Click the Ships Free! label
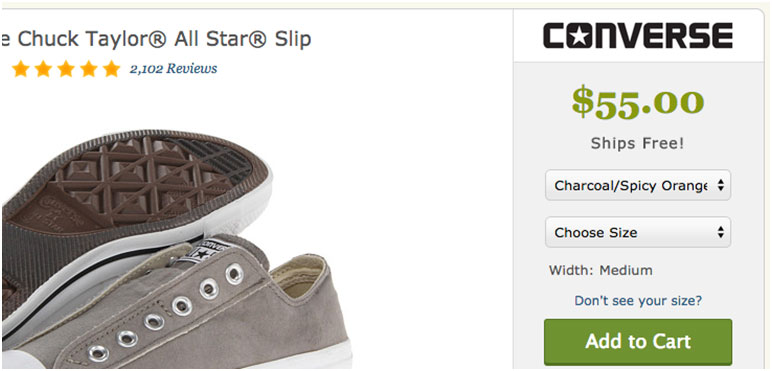This screenshot has height=371, width=772. (x=638, y=144)
